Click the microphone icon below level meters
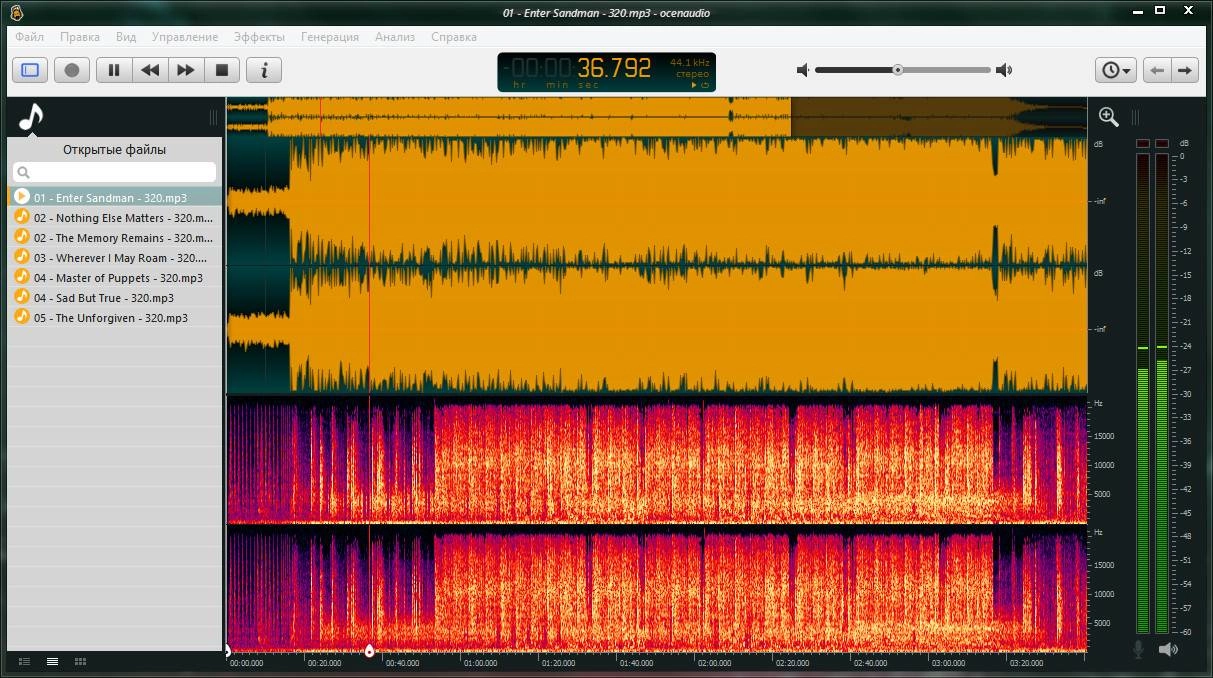The image size is (1213, 678). [x=1138, y=649]
